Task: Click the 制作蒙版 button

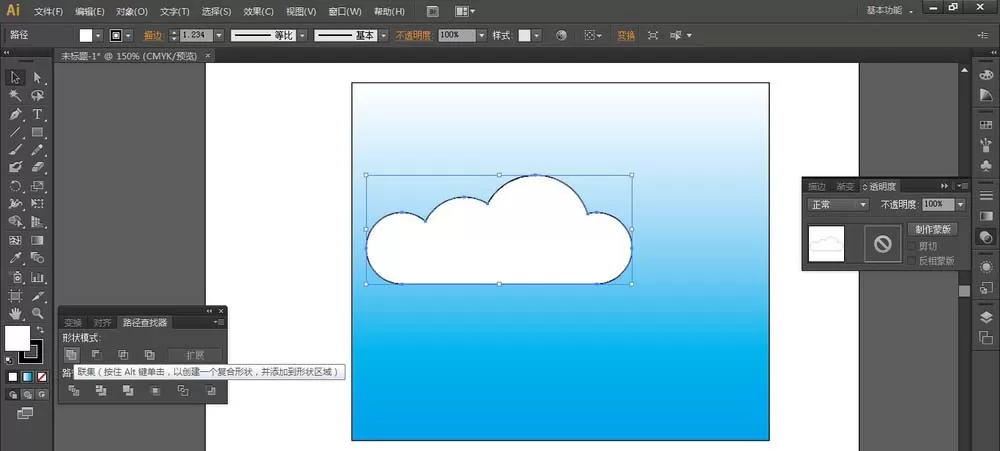Action: [x=932, y=230]
